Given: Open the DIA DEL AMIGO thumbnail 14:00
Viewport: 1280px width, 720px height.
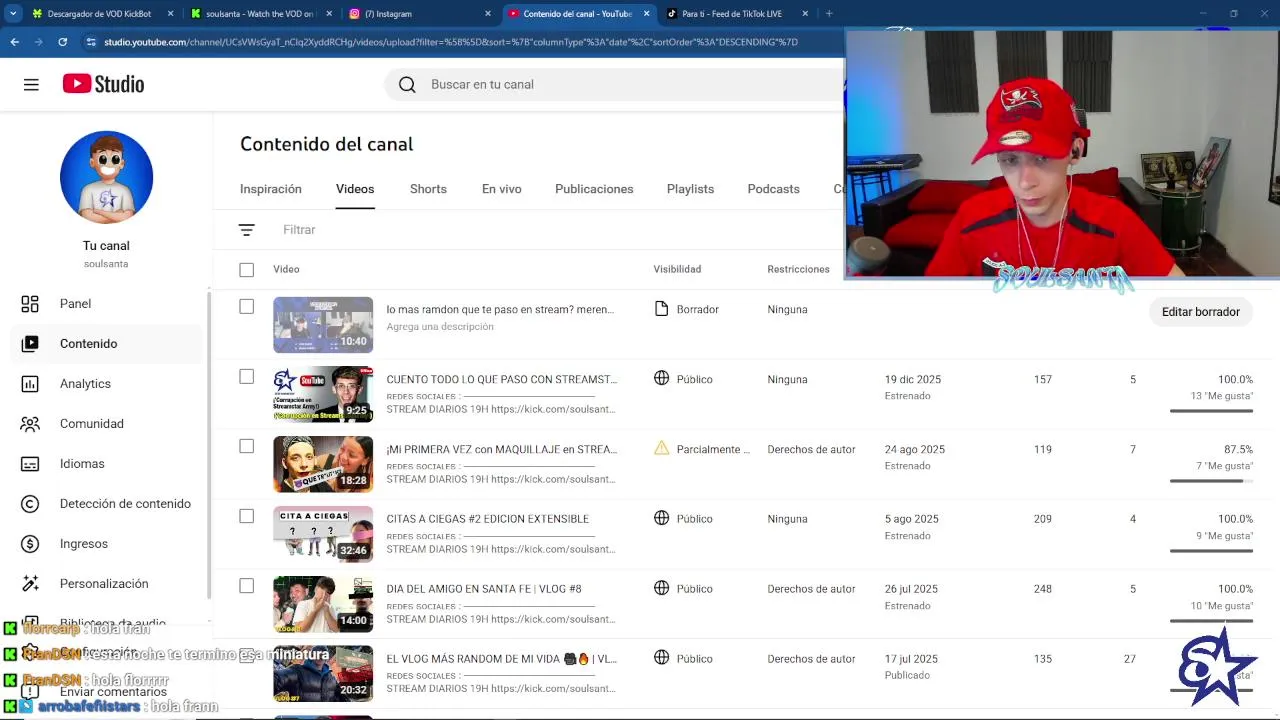Looking at the screenshot, I should 323,604.
